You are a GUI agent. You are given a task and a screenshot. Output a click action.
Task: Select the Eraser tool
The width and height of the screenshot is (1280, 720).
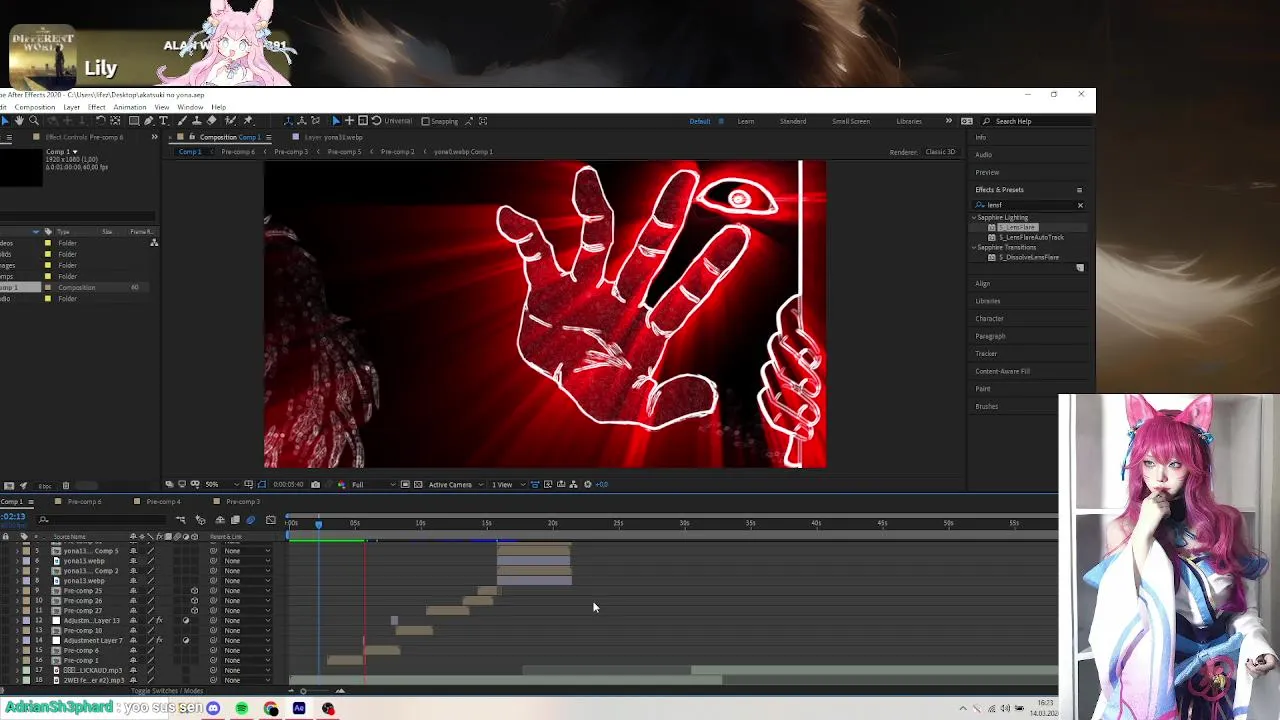pyautogui.click(x=211, y=121)
